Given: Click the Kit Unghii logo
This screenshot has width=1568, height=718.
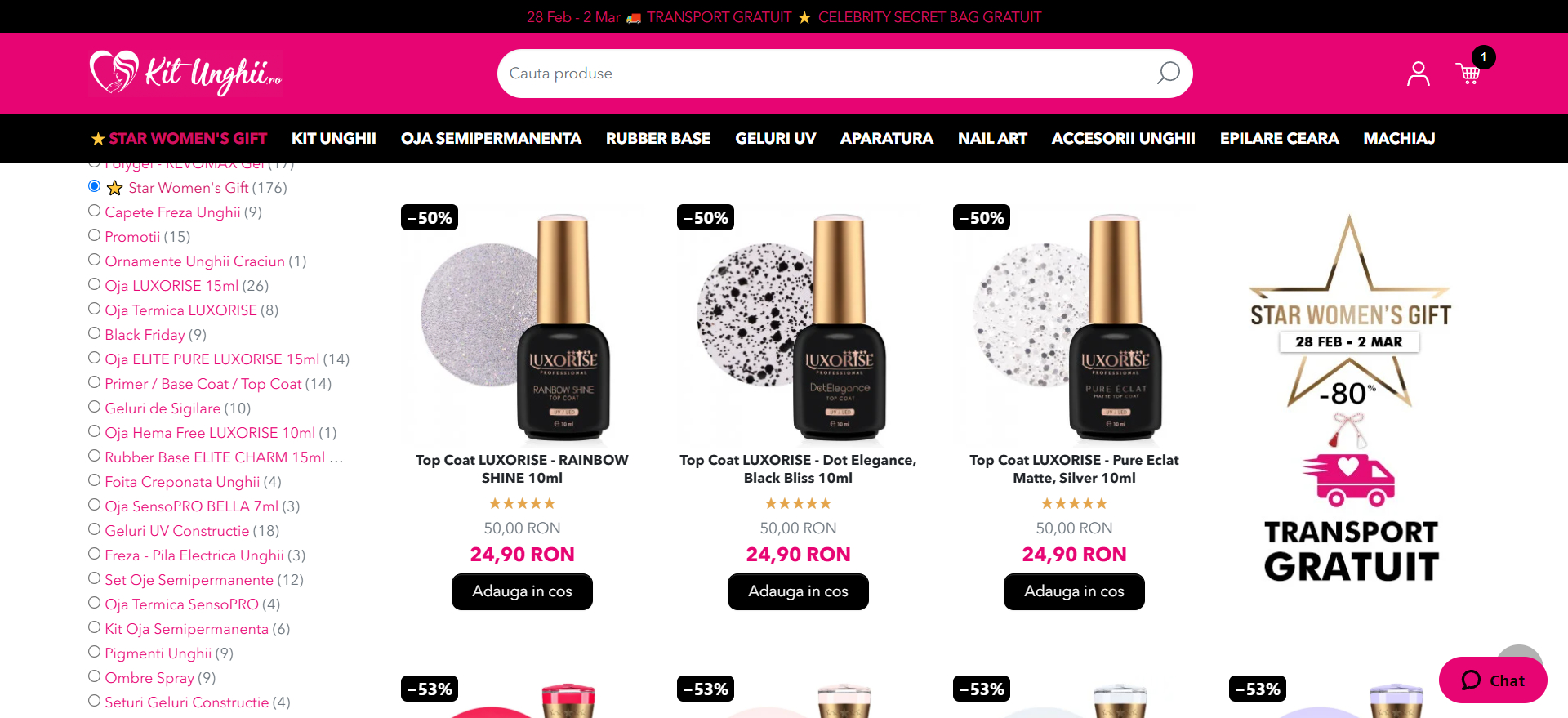Looking at the screenshot, I should tap(186, 74).
